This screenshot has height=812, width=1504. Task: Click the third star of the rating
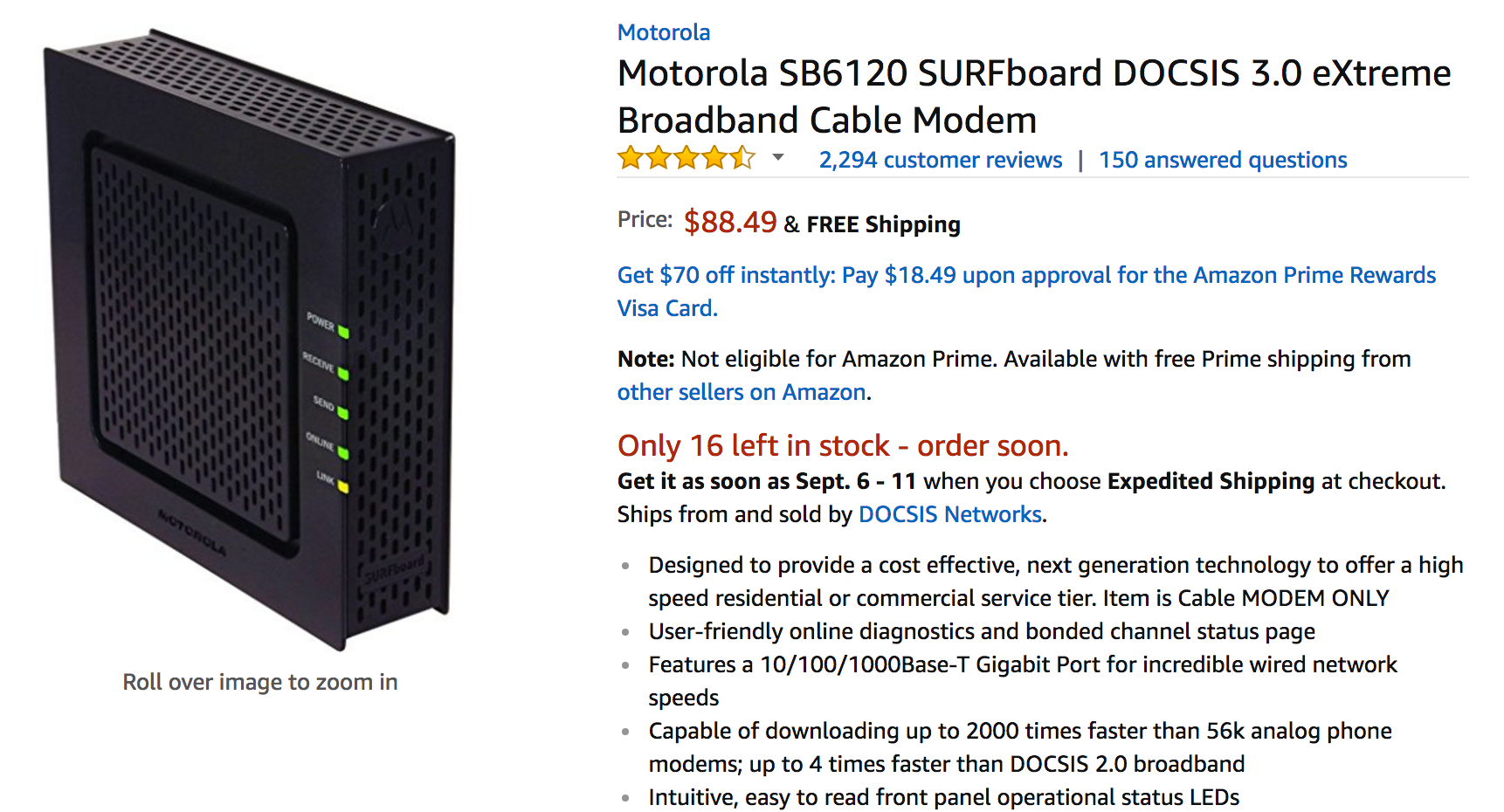pos(687,159)
